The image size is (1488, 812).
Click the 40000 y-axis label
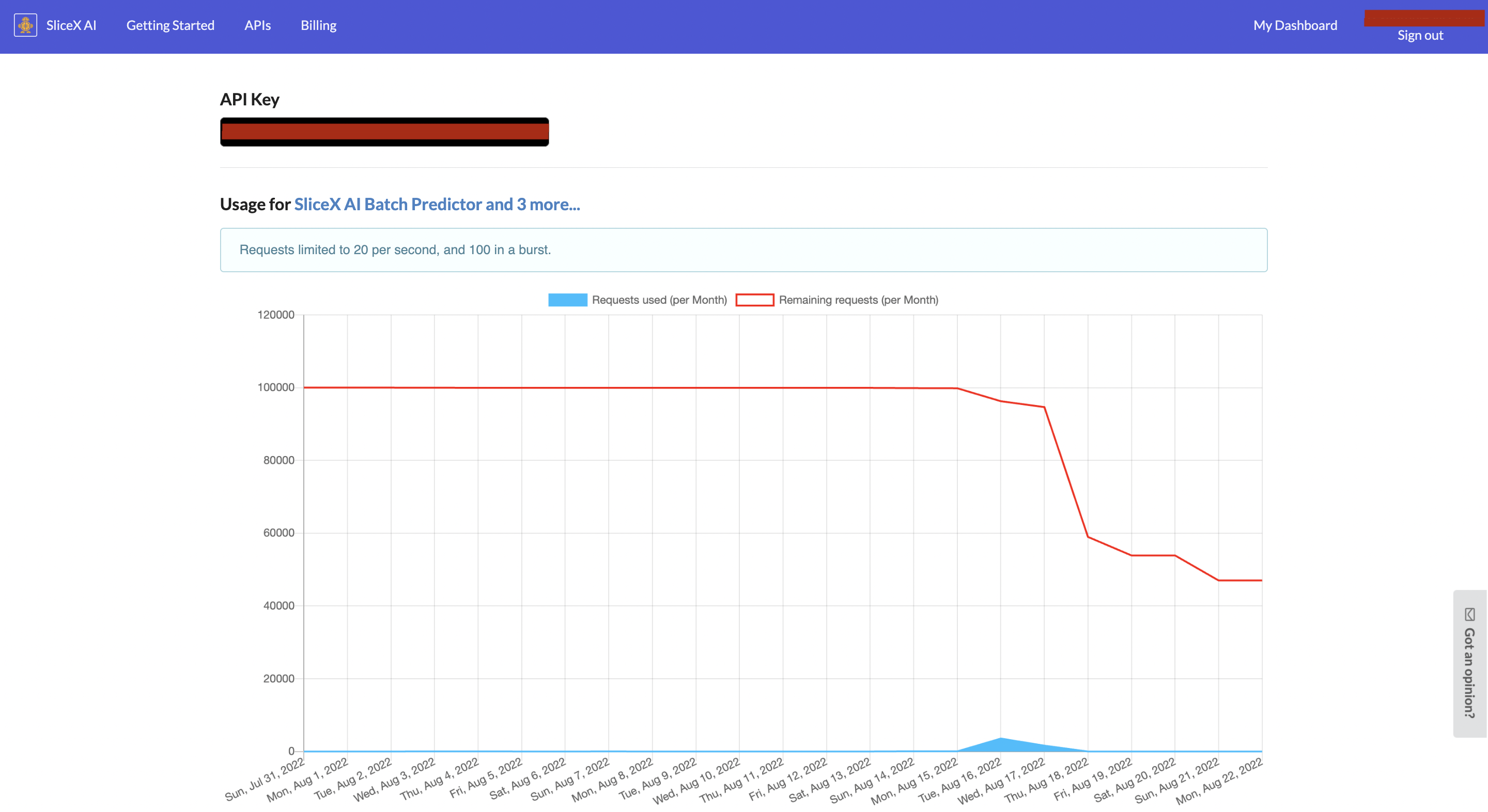(278, 605)
